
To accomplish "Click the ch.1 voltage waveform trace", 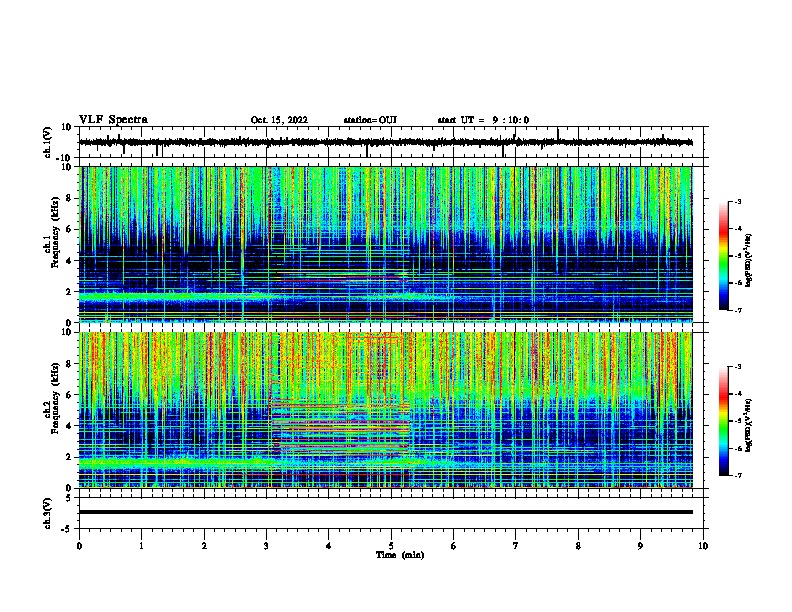I will pyautogui.click(x=386, y=142).
